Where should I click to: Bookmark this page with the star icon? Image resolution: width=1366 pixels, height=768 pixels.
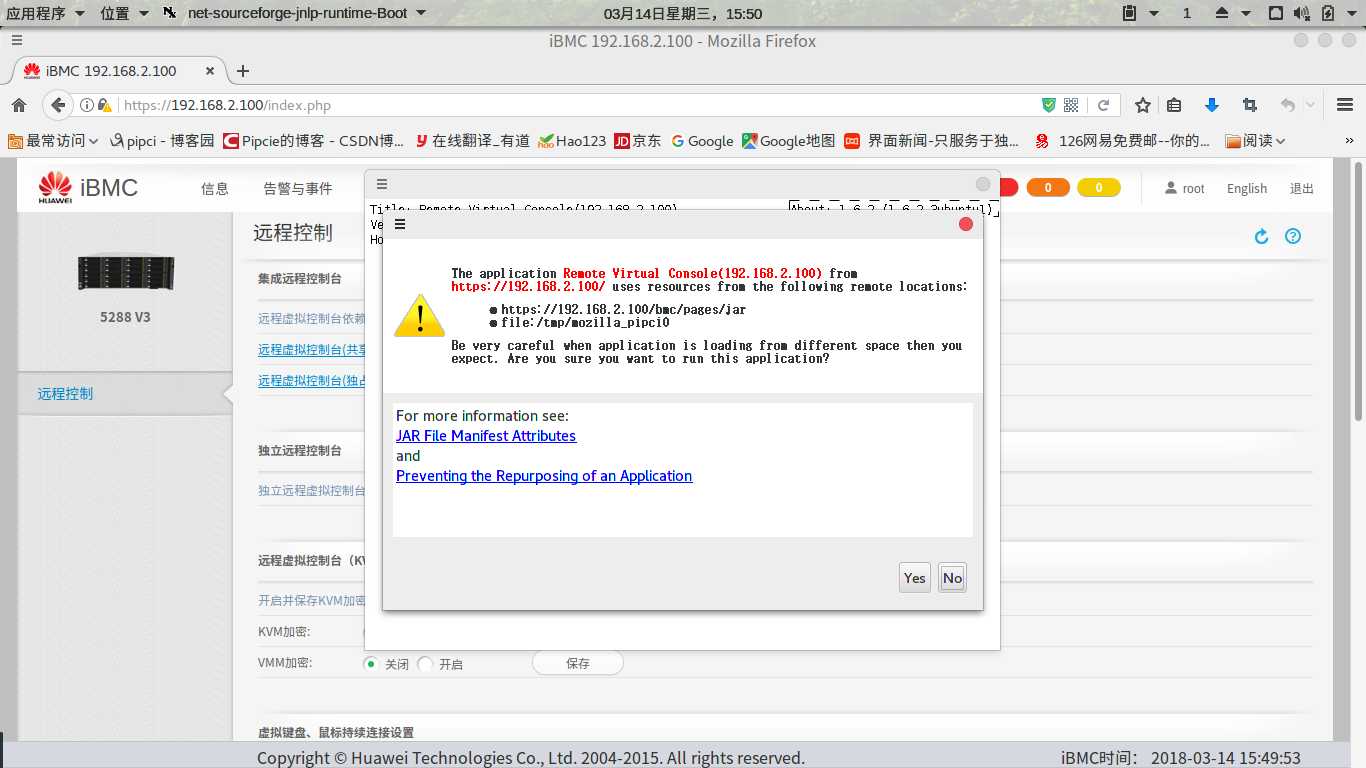point(1142,105)
